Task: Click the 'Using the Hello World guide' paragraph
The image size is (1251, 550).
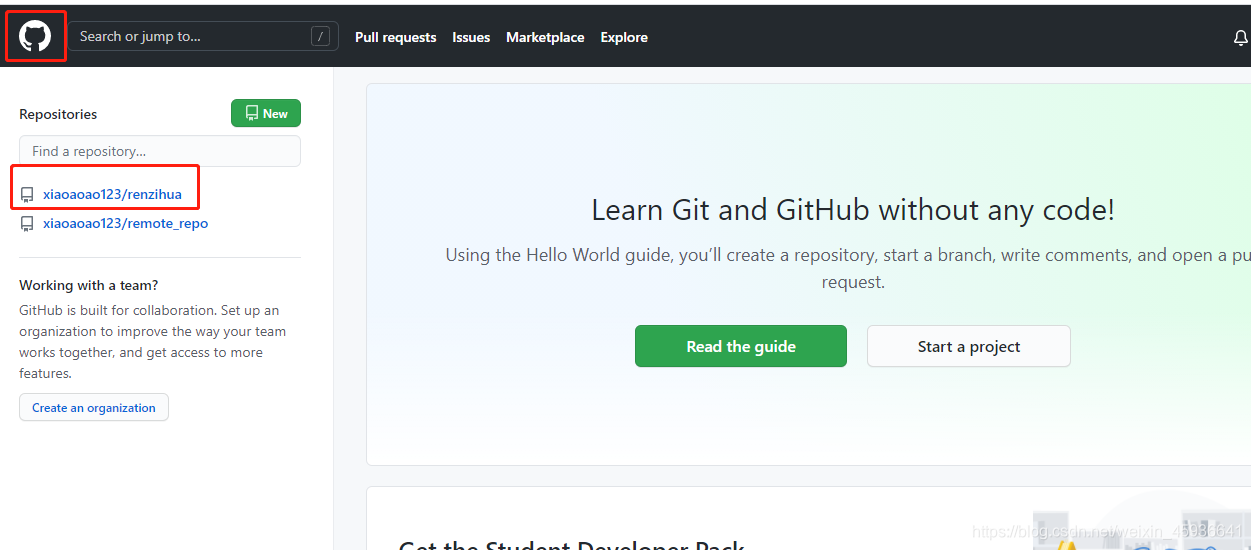Action: click(x=848, y=268)
